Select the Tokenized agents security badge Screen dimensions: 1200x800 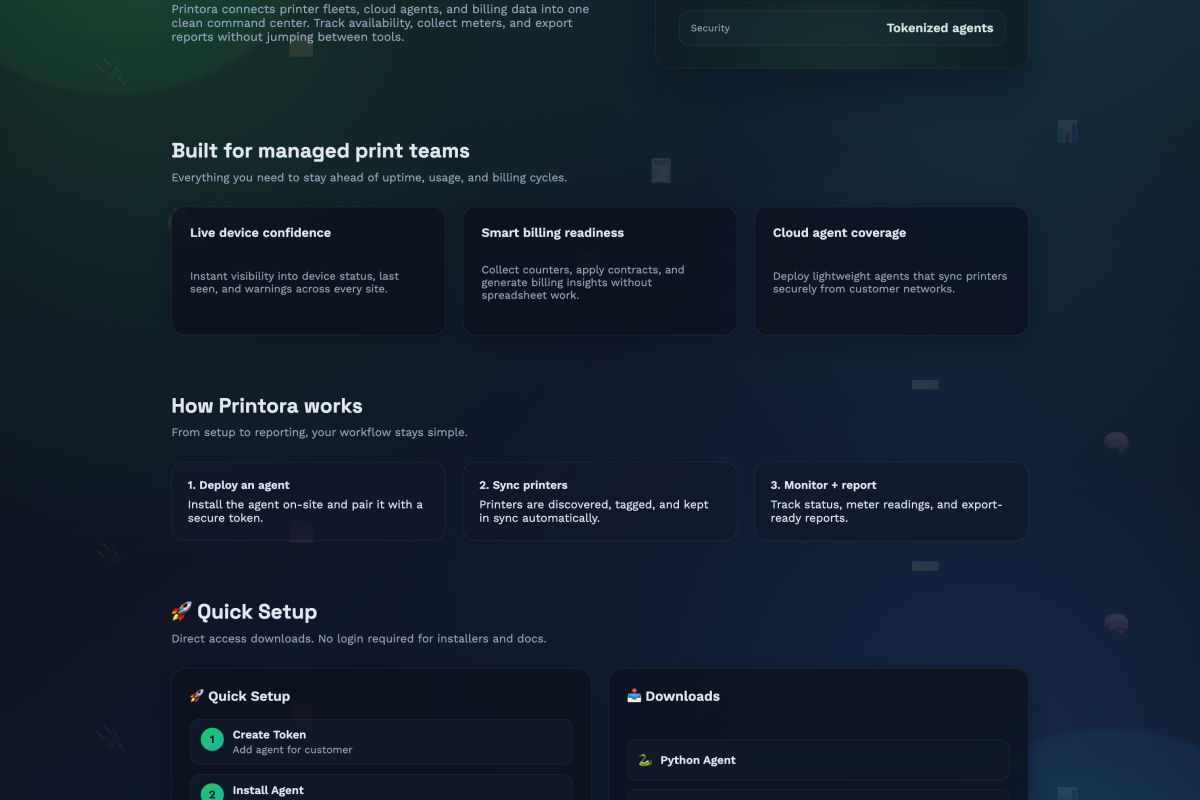[940, 28]
